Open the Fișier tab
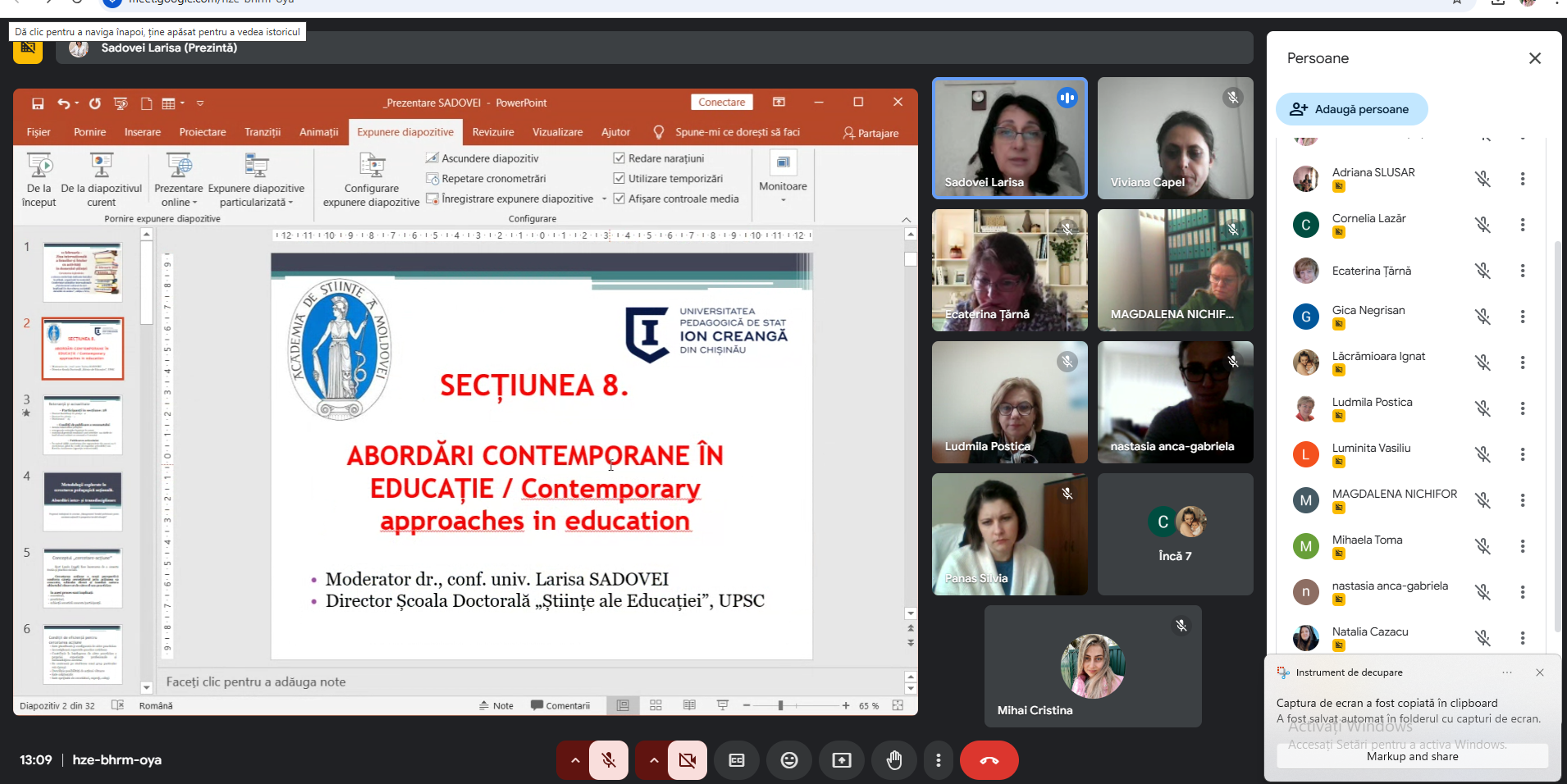Viewport: 1567px width, 784px height. (x=39, y=132)
